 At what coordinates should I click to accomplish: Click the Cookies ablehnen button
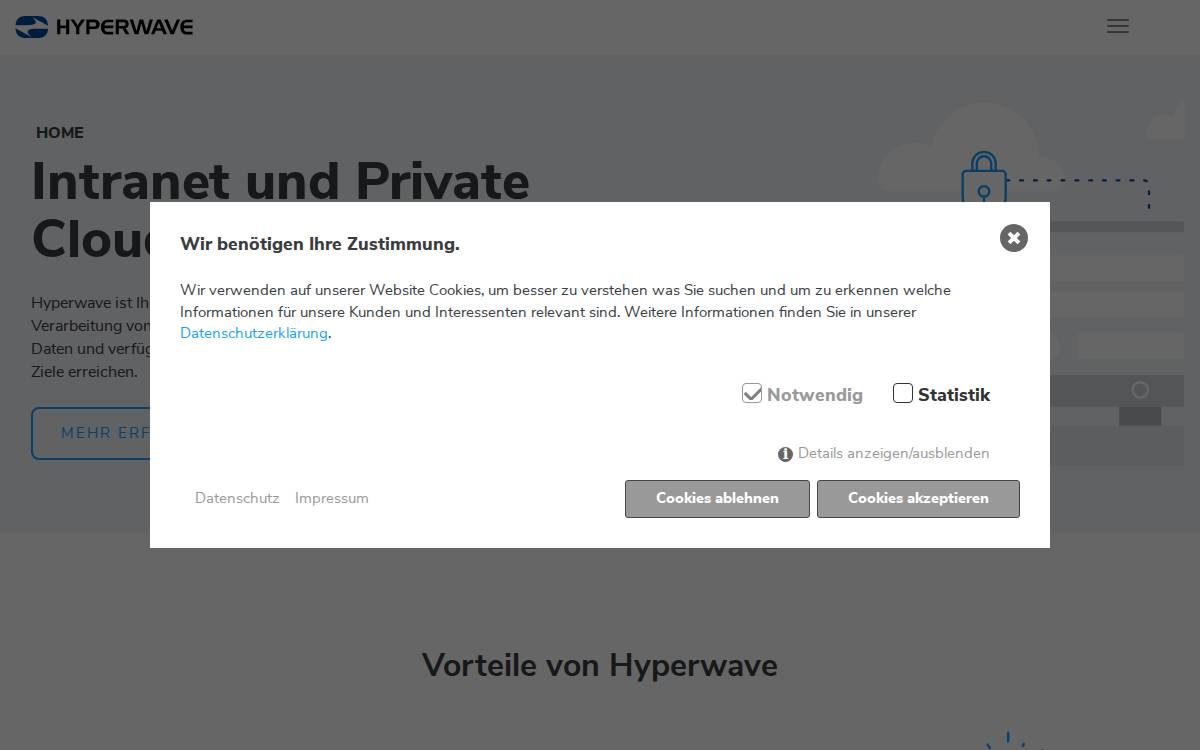coord(717,499)
